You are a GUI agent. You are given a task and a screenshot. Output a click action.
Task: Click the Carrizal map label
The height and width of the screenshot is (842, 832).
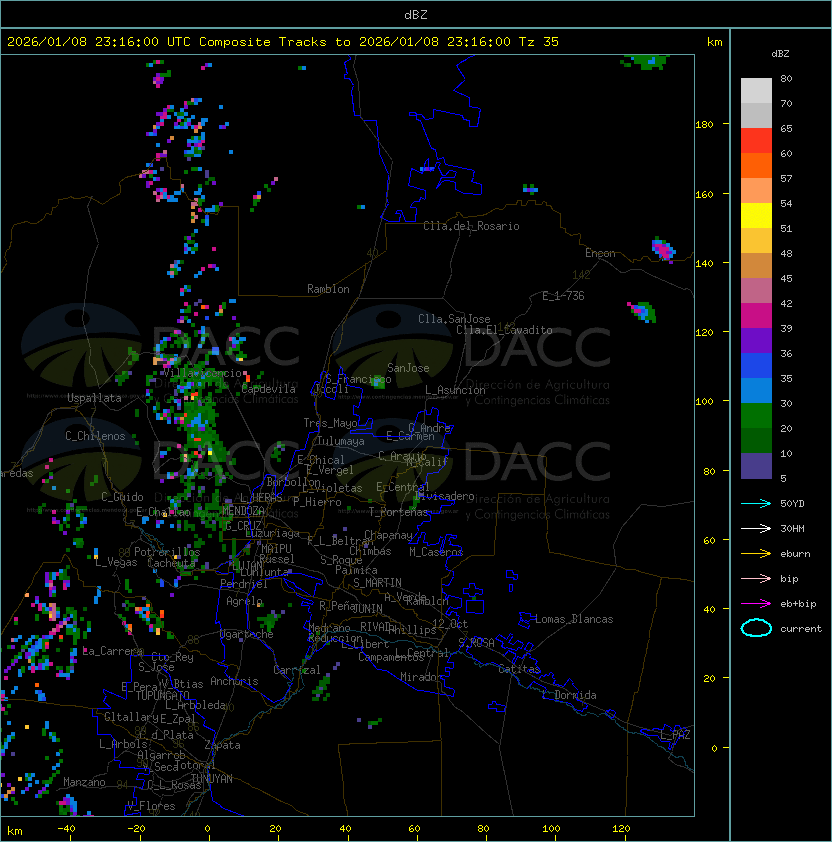click(x=296, y=670)
